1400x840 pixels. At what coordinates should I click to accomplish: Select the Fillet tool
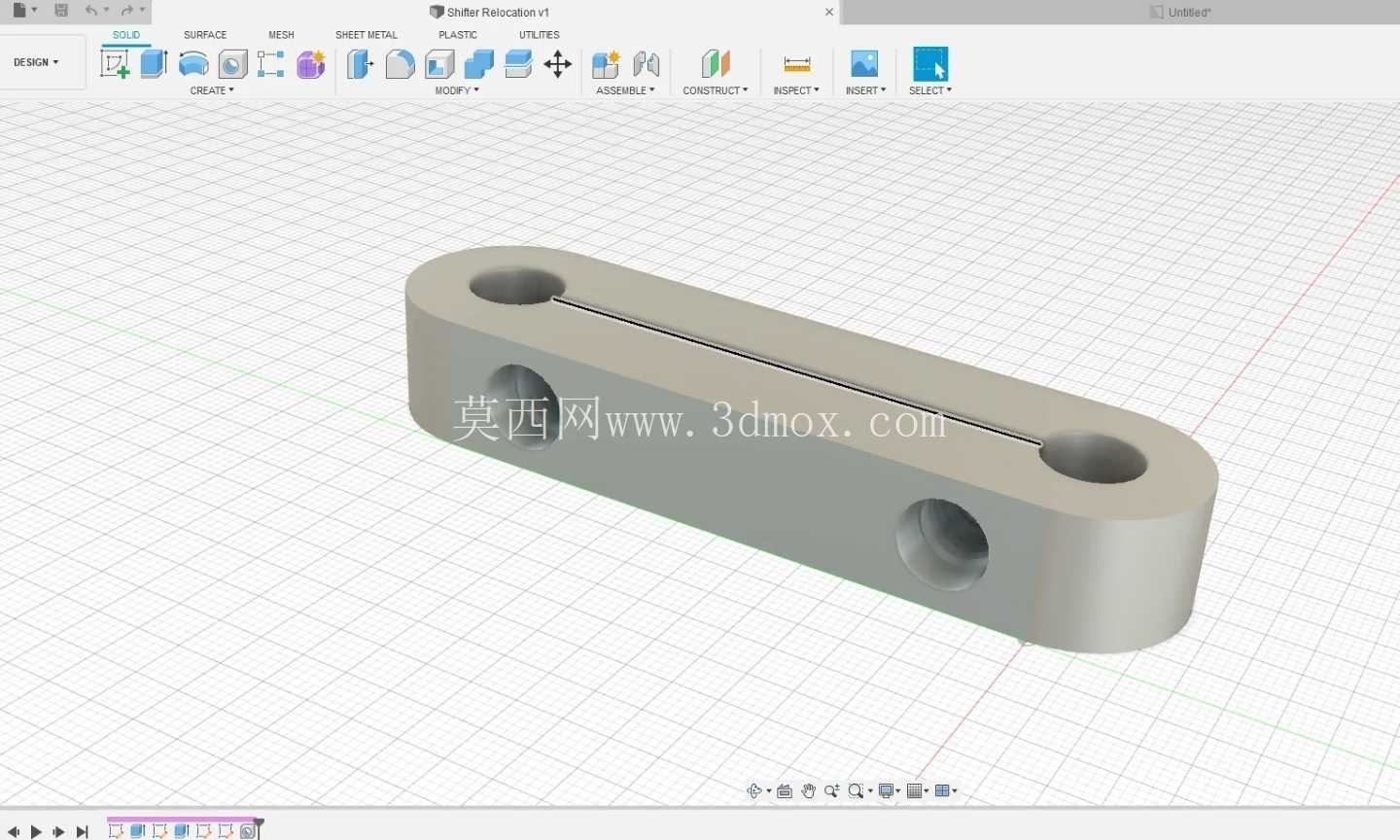coord(400,64)
